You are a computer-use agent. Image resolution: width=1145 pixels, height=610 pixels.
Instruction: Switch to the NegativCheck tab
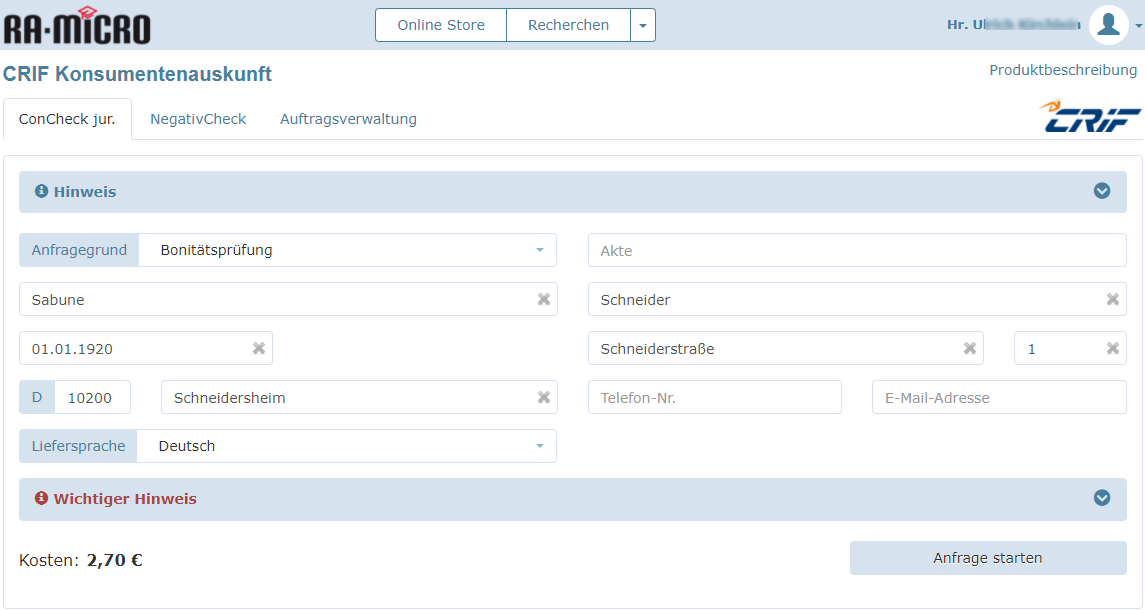(198, 118)
